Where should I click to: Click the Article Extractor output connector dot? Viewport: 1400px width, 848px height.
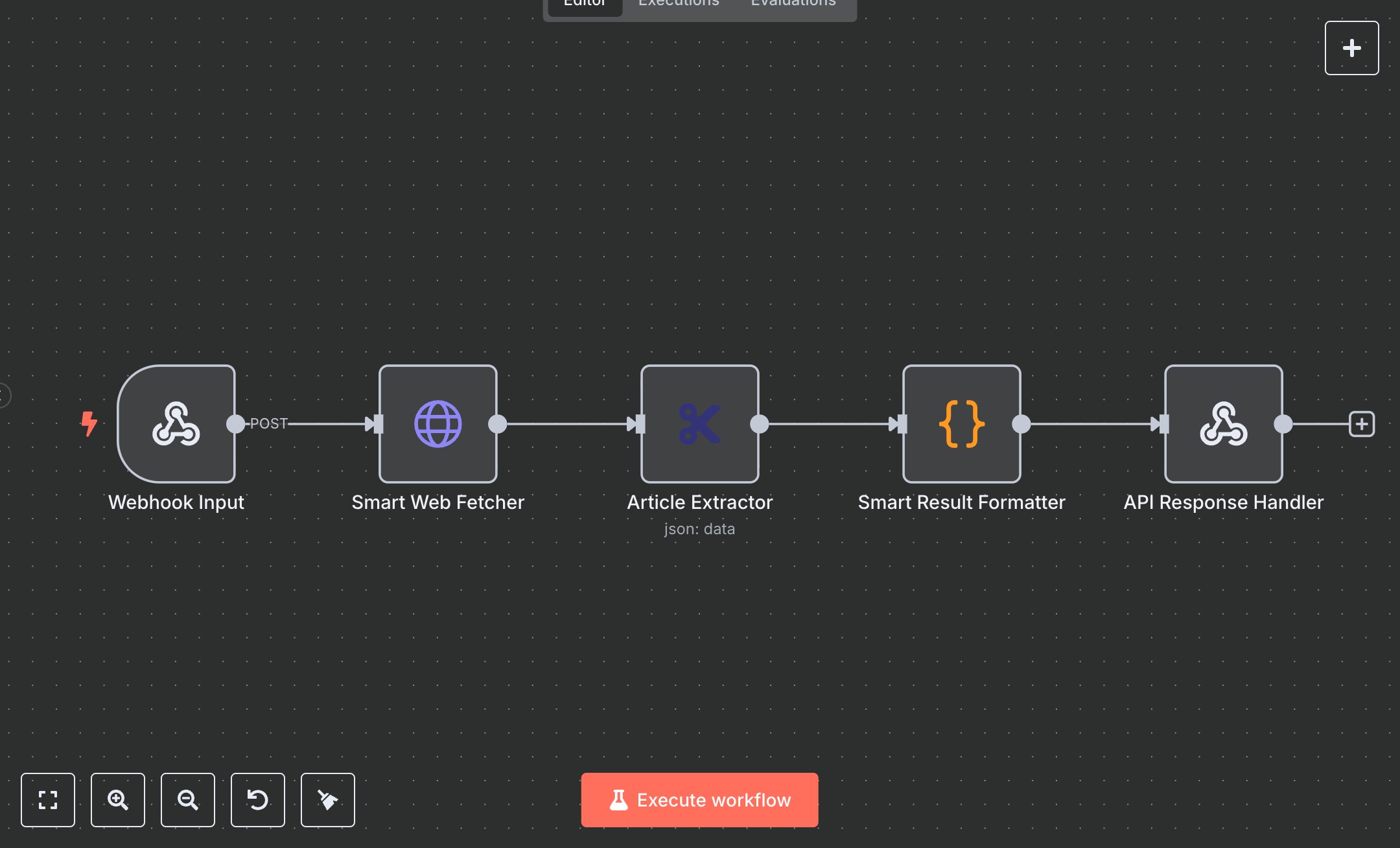click(760, 424)
